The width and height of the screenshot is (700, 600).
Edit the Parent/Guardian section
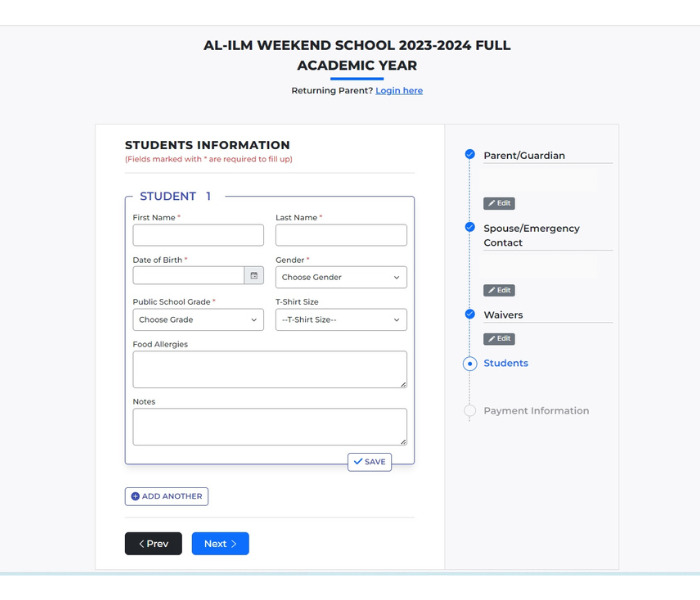point(499,203)
